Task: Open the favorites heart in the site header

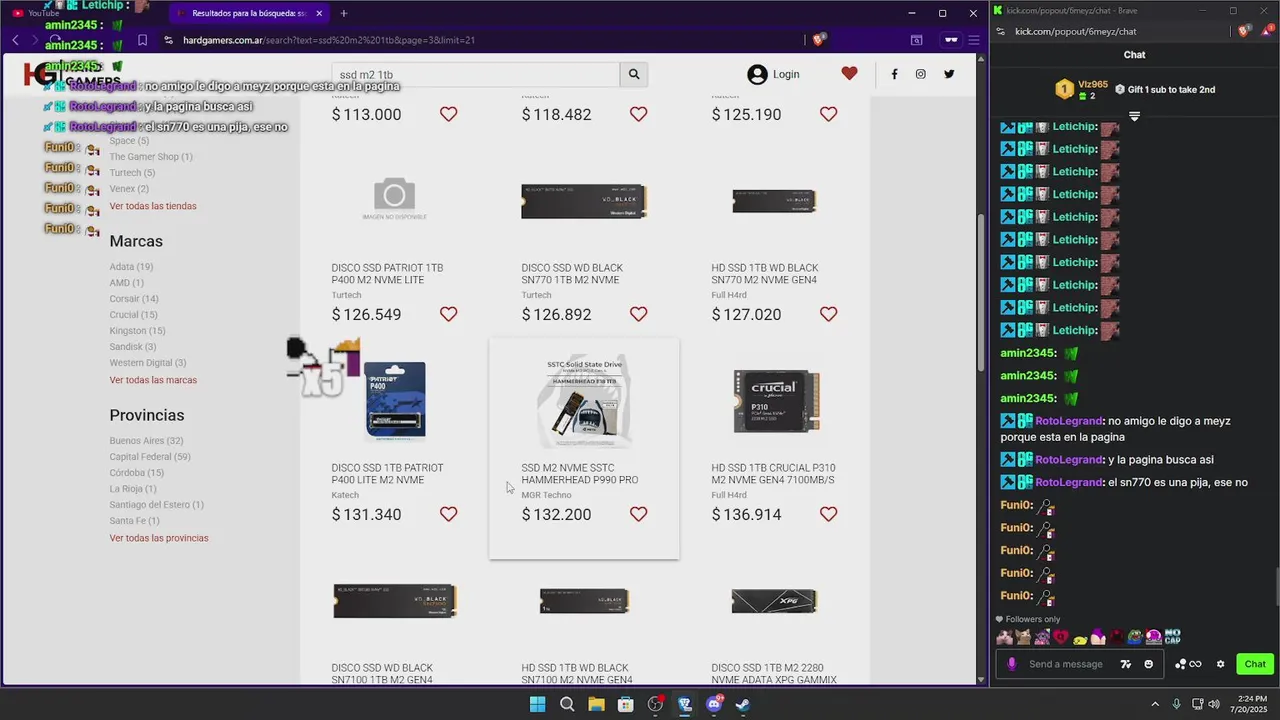Action: point(849,74)
